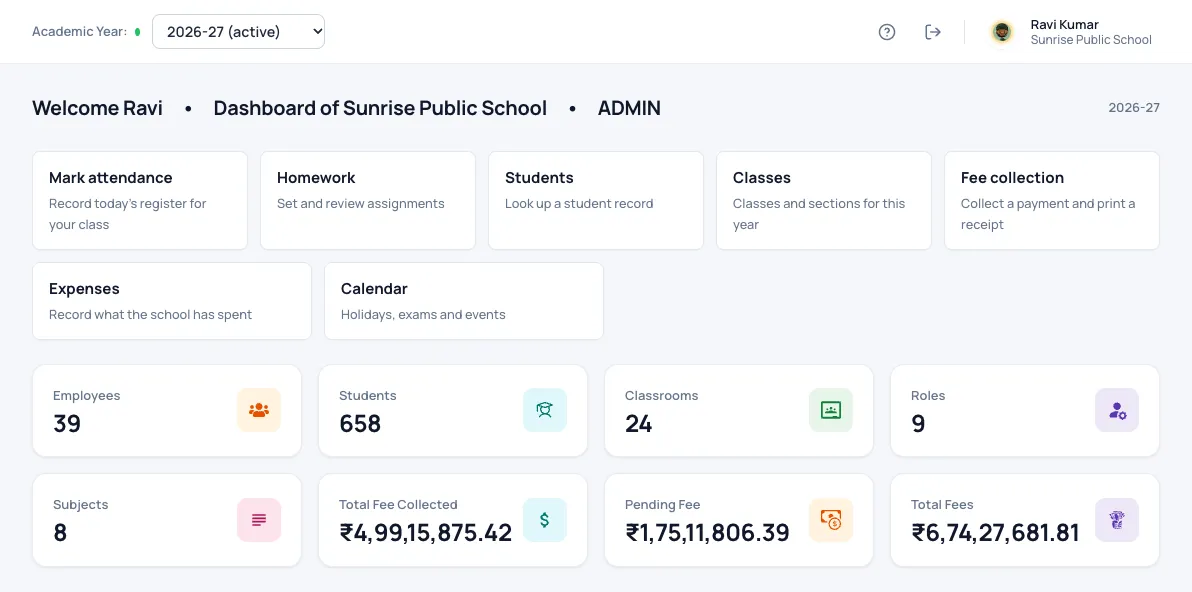The width and height of the screenshot is (1192, 592).
Task: Click the orange Pending Fee money icon
Action: point(831,520)
